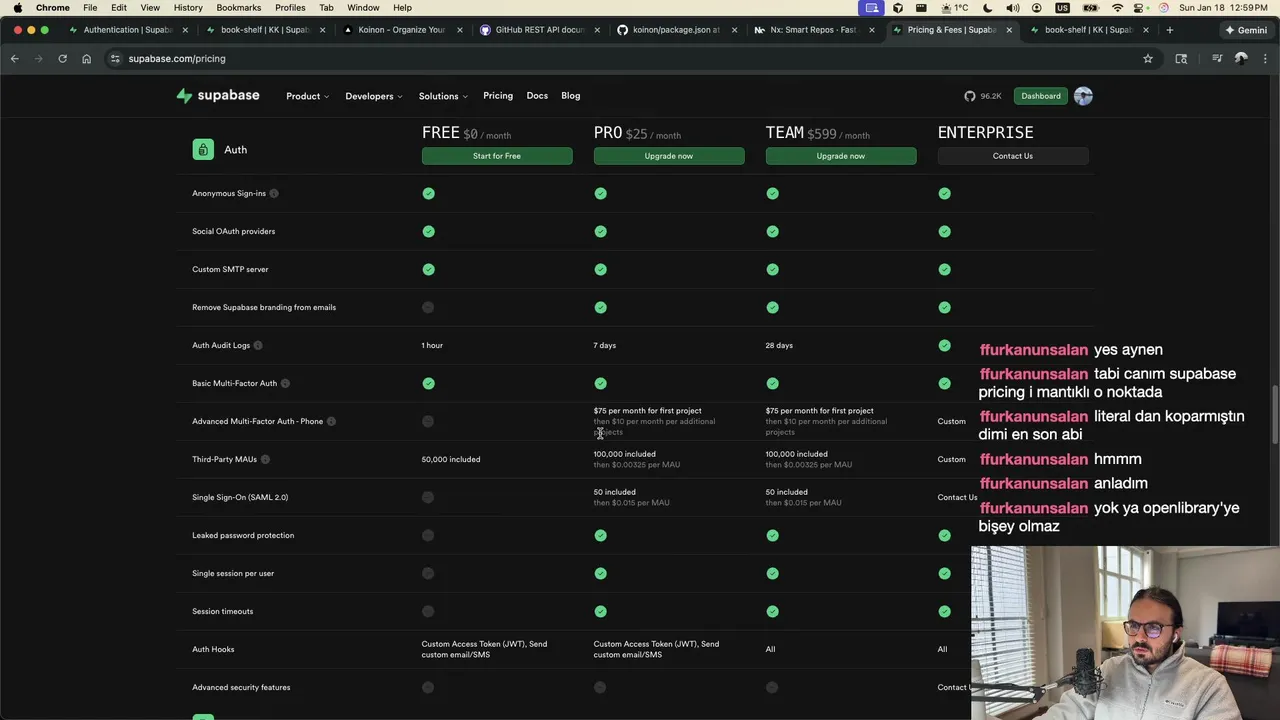The height and width of the screenshot is (720, 1280).
Task: Open the user avatar menu
Action: (1083, 96)
